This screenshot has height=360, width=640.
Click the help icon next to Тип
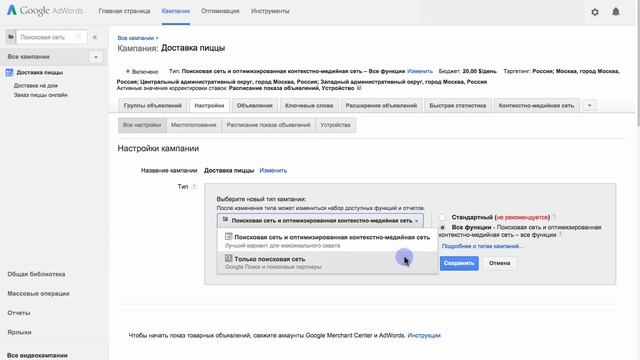click(194, 187)
